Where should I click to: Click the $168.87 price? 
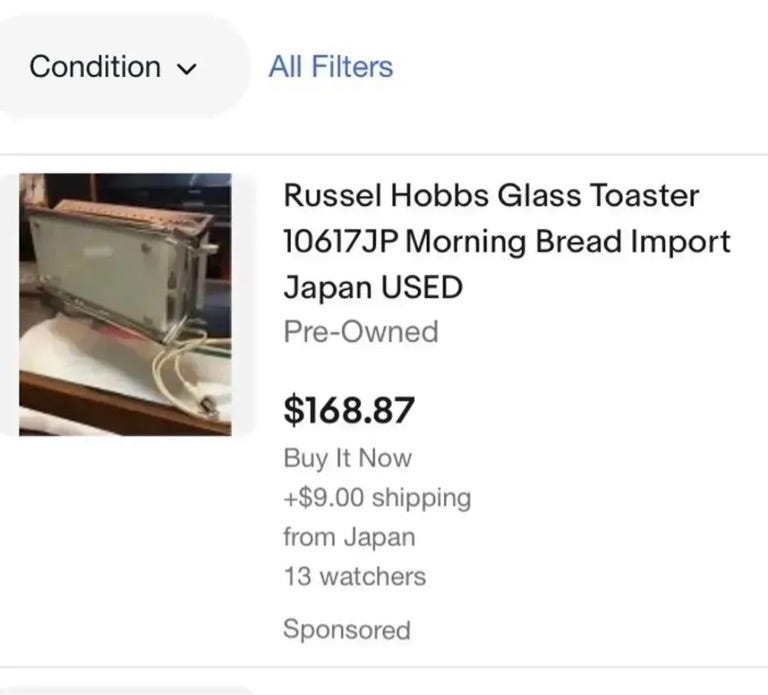tap(349, 408)
